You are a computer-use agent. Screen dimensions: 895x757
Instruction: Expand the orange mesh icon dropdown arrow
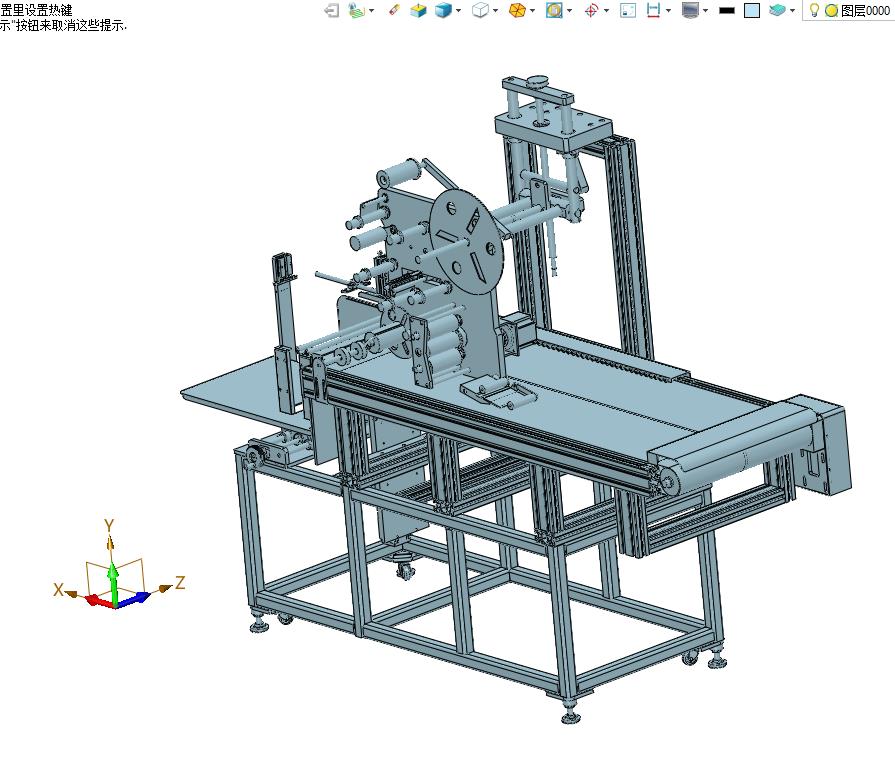pyautogui.click(x=532, y=10)
